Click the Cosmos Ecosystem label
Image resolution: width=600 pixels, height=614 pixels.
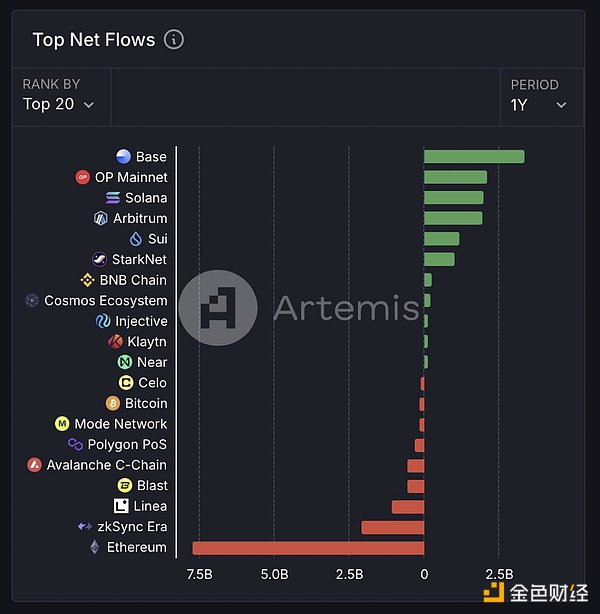coord(106,301)
